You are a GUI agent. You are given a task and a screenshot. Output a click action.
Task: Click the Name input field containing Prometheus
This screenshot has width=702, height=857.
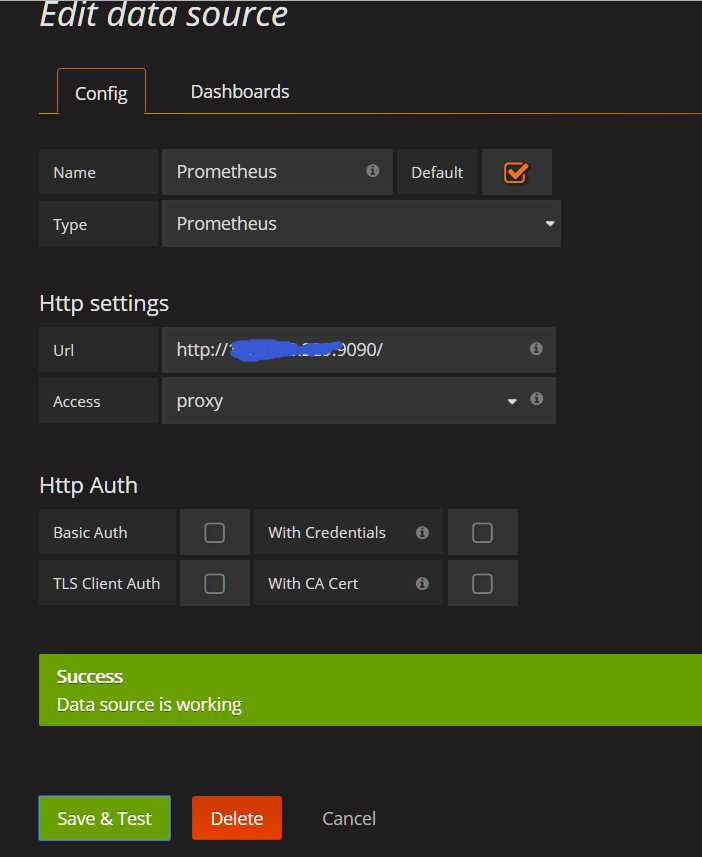click(x=277, y=172)
